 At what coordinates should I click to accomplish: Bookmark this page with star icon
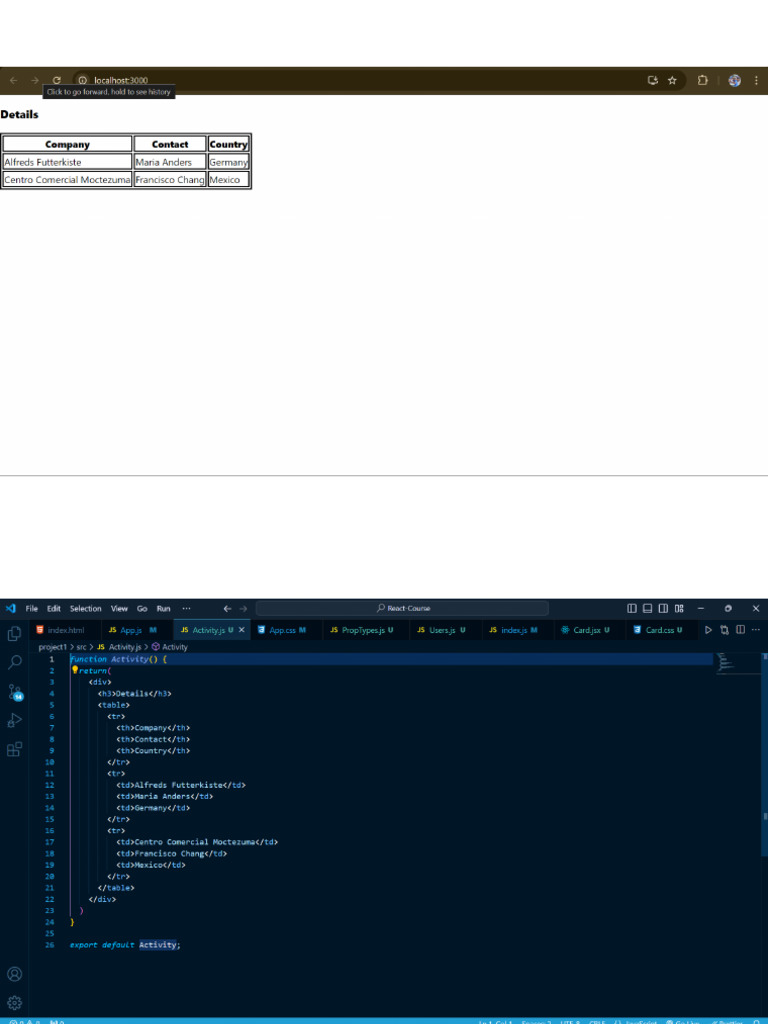pos(672,80)
